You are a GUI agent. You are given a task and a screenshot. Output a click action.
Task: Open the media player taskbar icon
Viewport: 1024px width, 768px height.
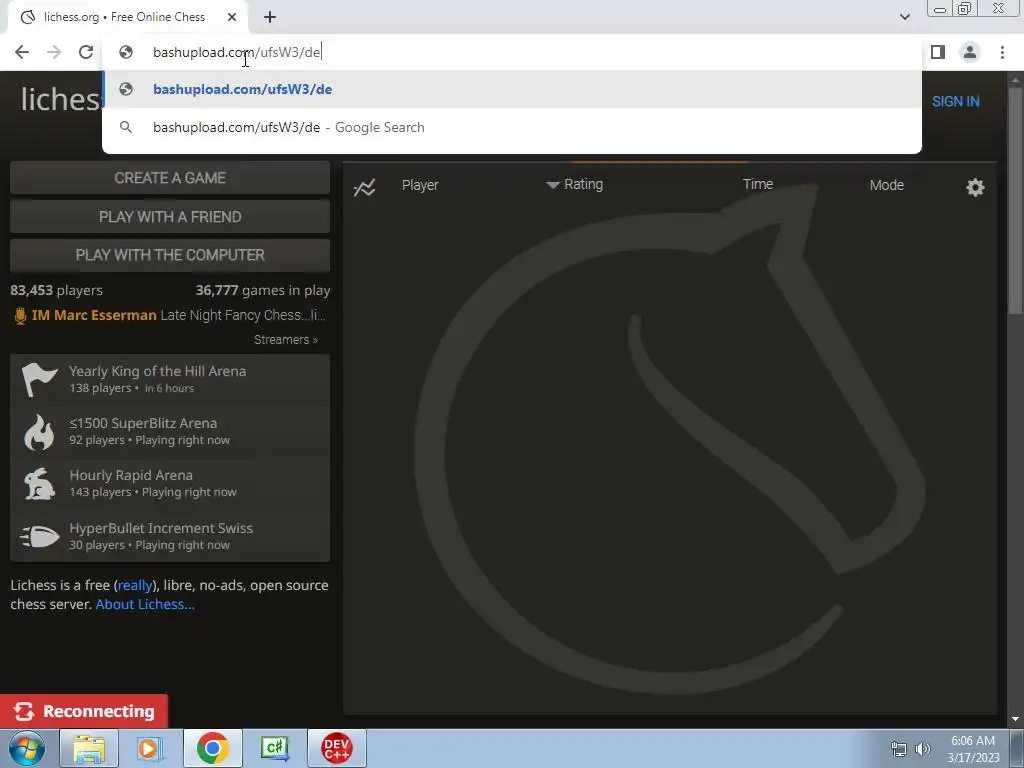150,748
